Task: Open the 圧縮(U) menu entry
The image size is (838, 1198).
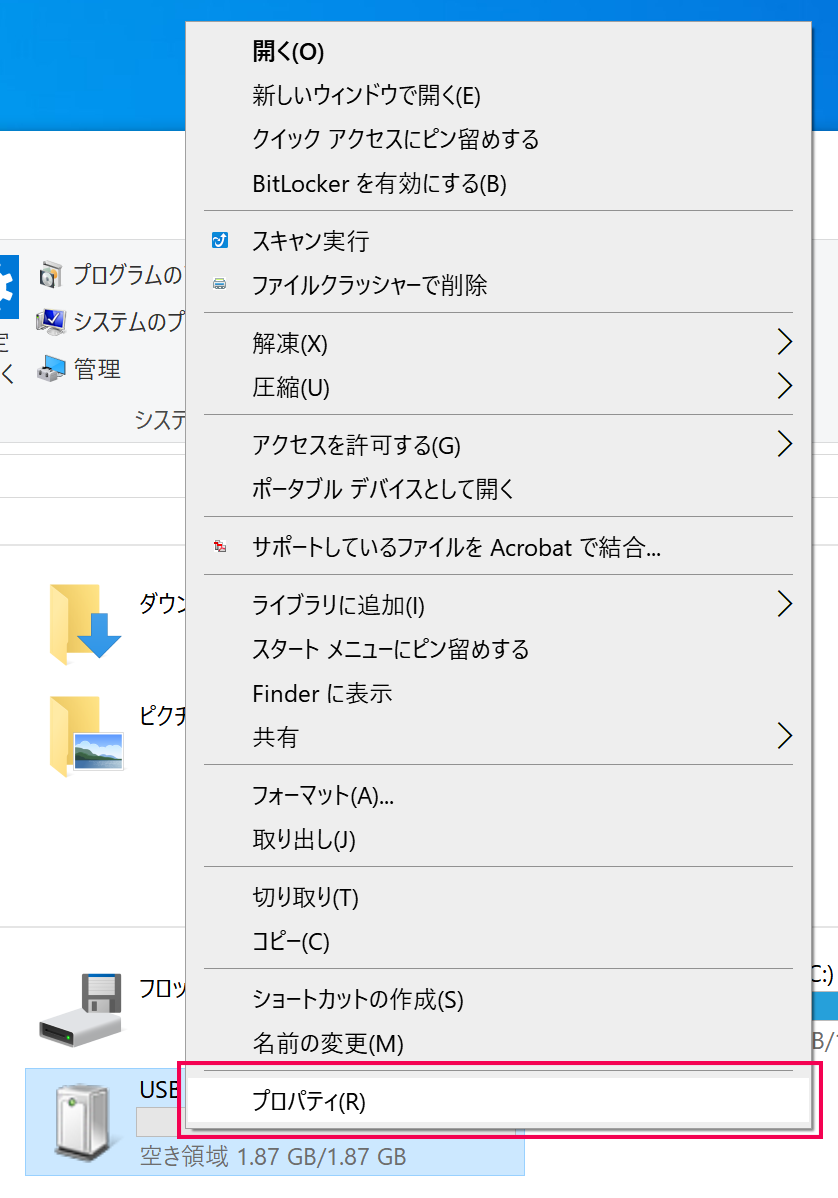Action: (x=499, y=387)
